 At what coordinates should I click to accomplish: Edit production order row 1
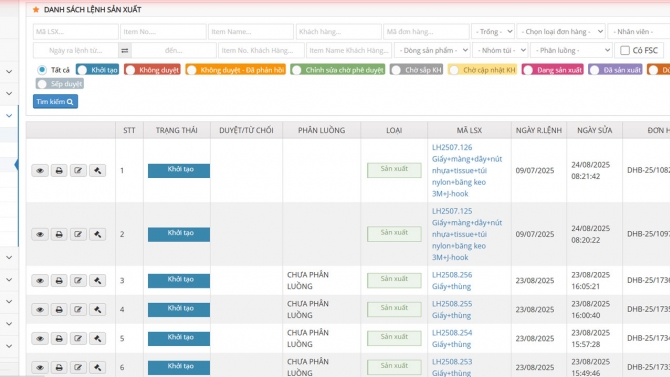pos(78,171)
